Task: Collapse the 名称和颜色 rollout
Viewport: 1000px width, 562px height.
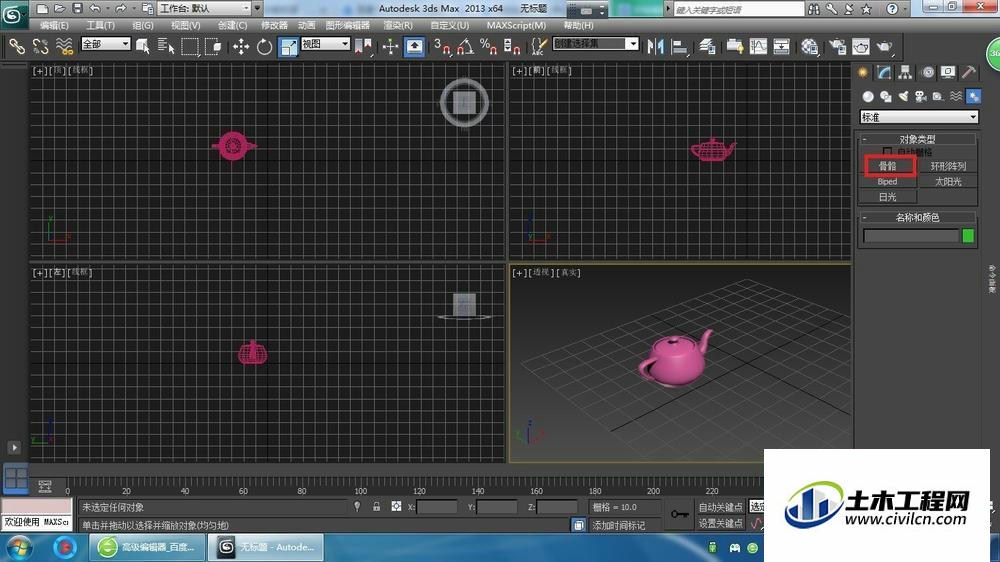Action: click(917, 218)
